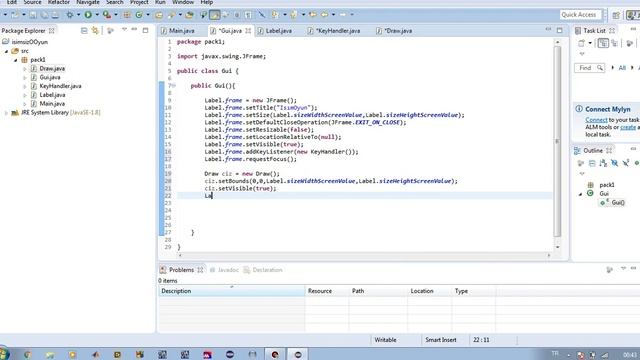The image size is (640, 360).
Task: Toggle Scheduled presentation in Task List
Action: pyautogui.click(x=614, y=43)
